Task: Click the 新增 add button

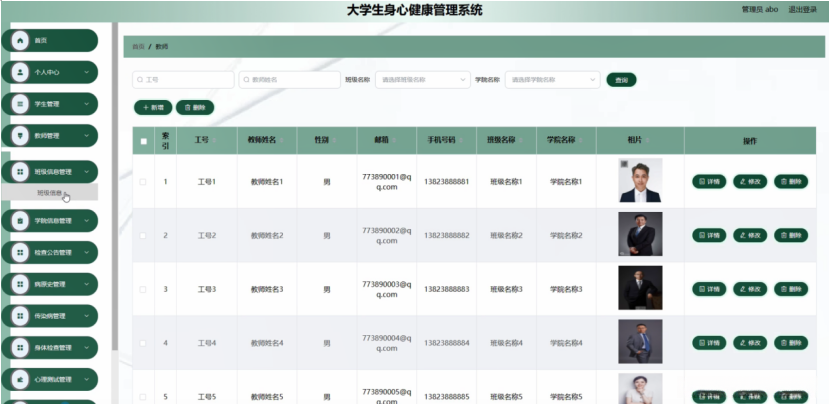Action: 153,107
